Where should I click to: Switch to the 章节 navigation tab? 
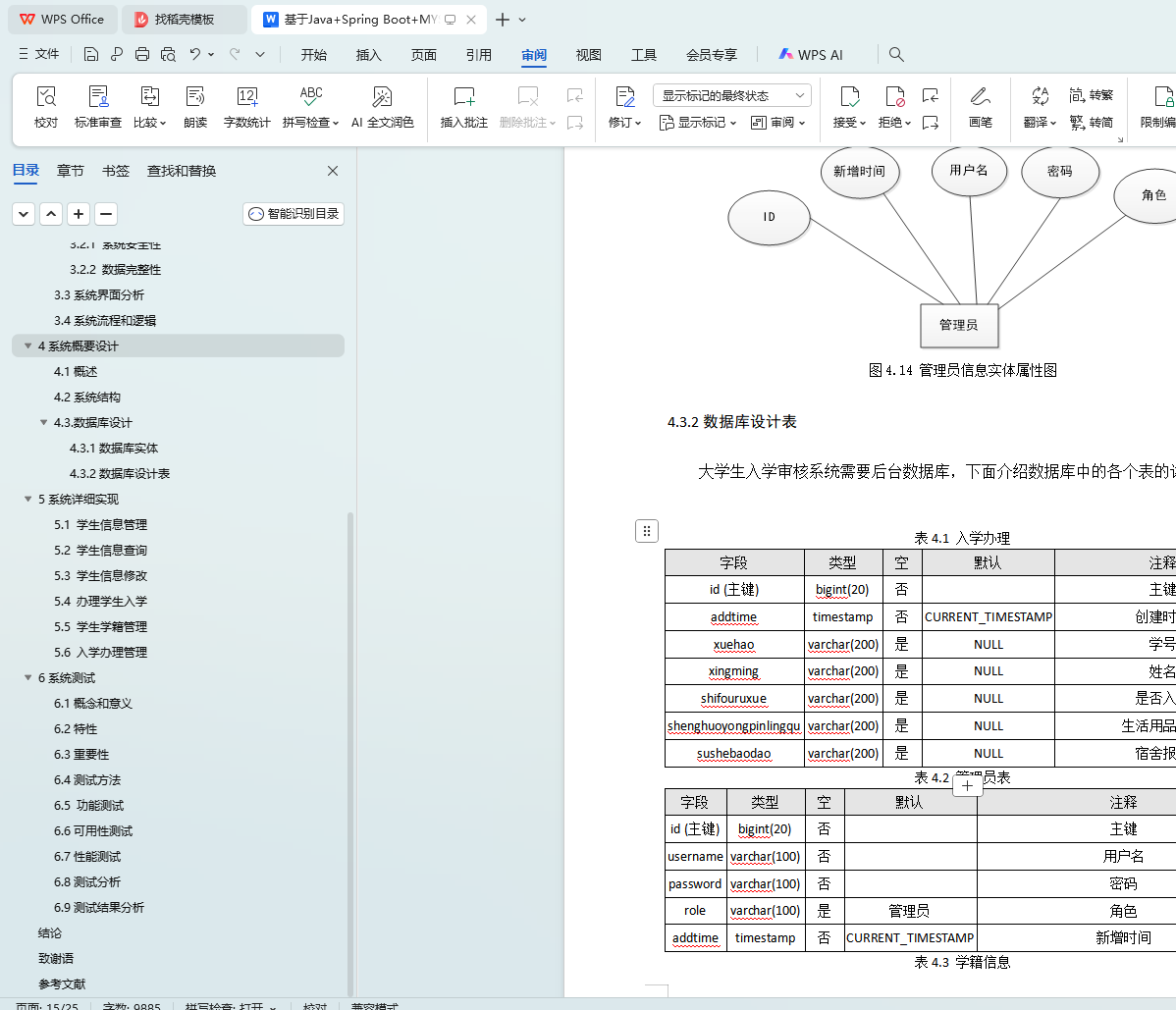click(71, 171)
